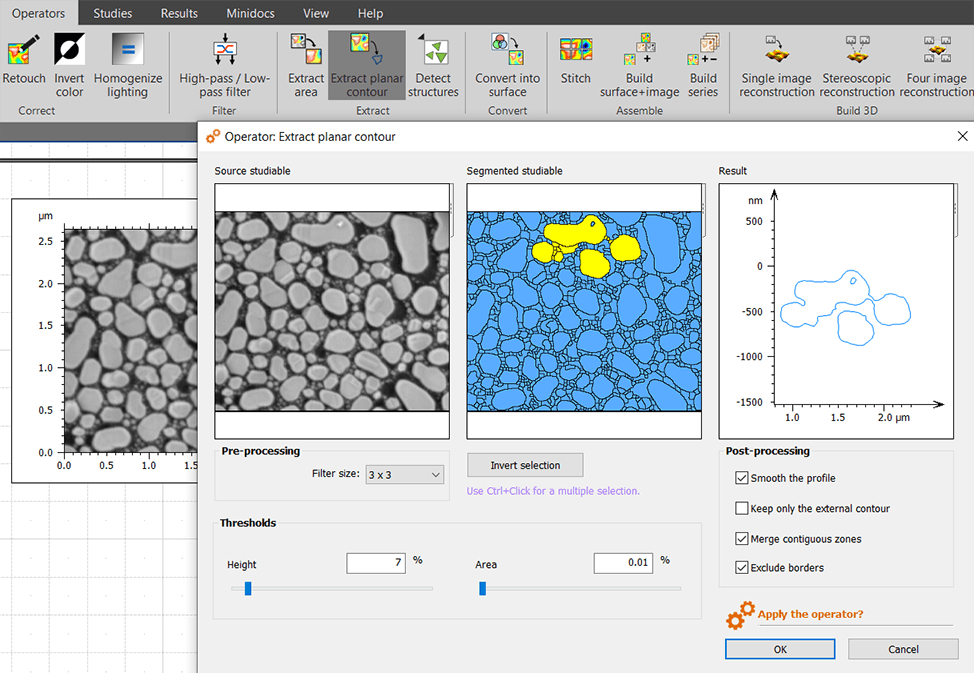Click Convert into surface icon
This screenshot has height=673, width=974.
[x=507, y=50]
